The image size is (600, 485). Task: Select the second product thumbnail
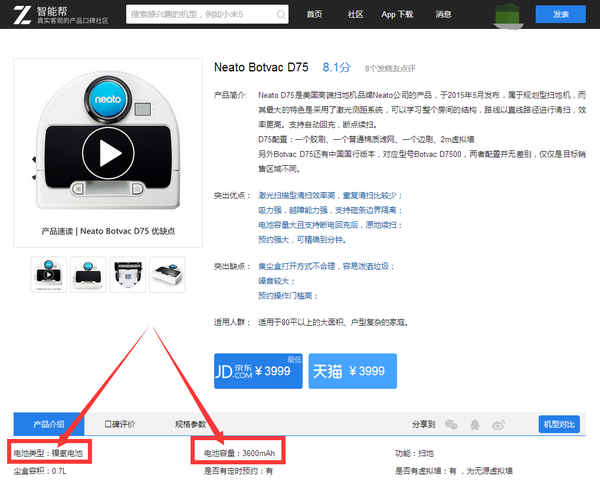88,274
